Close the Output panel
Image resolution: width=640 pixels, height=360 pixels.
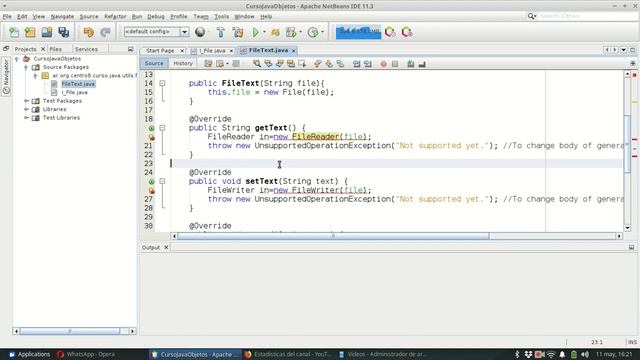[x=166, y=247]
